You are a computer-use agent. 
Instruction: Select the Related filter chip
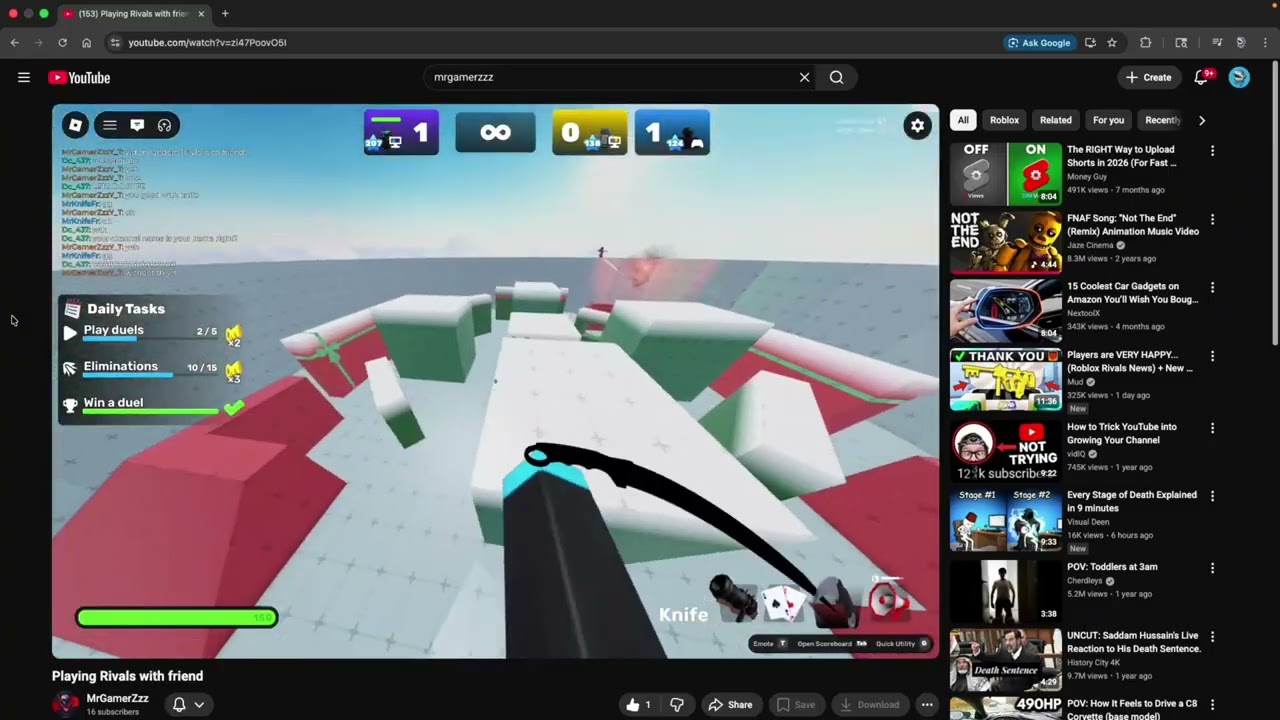pos(1056,120)
